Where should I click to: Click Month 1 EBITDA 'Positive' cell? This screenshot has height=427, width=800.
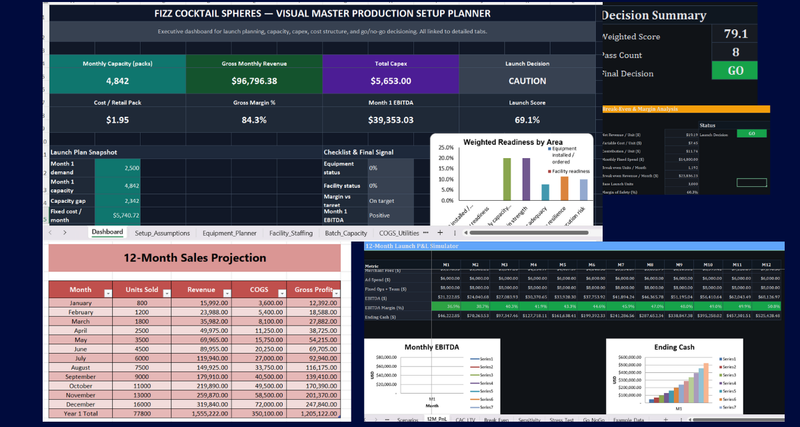(x=391, y=216)
